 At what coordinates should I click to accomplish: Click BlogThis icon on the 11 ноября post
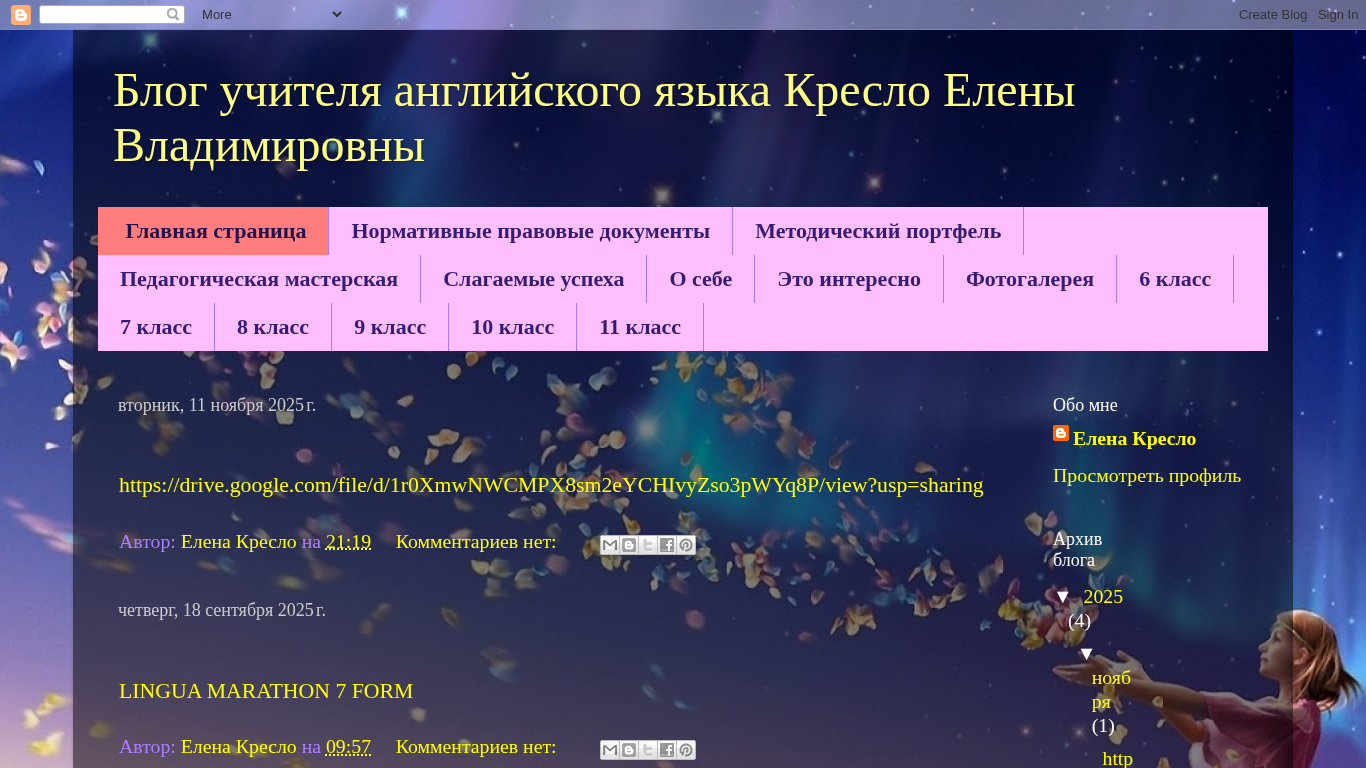[629, 545]
